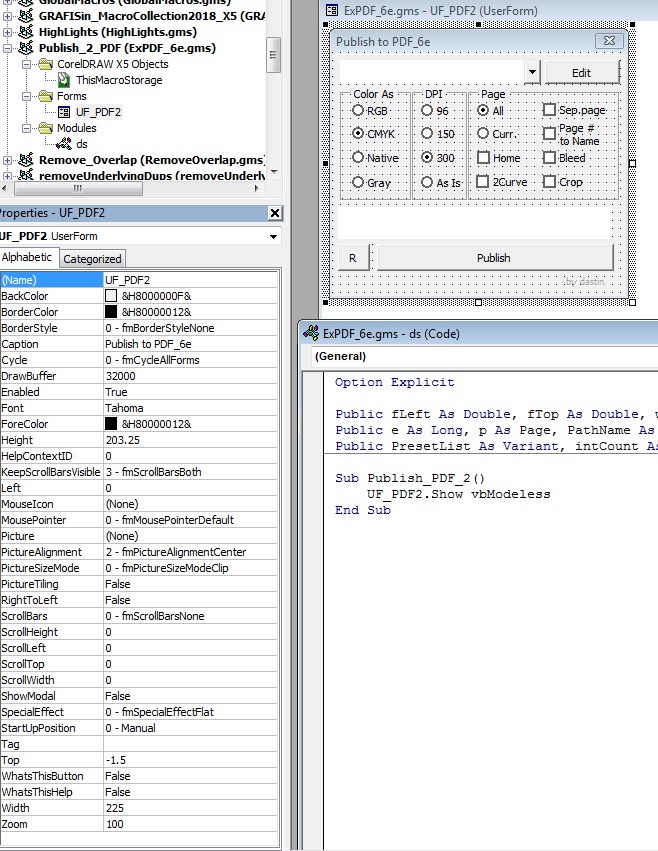This screenshot has height=851, width=658.
Task: Expand the GRAFISin_MacroCollection2018_X5 node
Action: pyautogui.click(x=8, y=16)
